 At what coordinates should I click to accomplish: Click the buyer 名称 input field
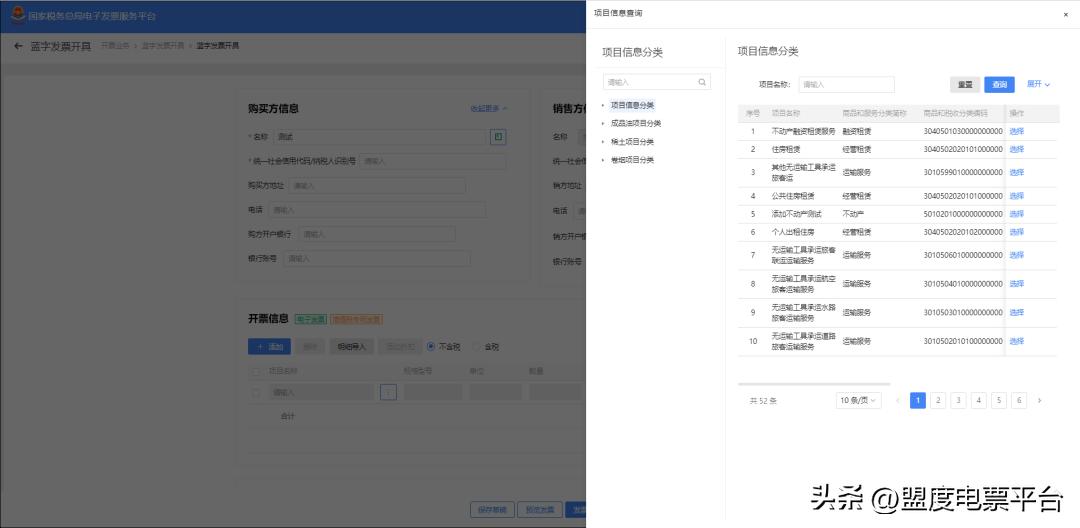click(380, 138)
